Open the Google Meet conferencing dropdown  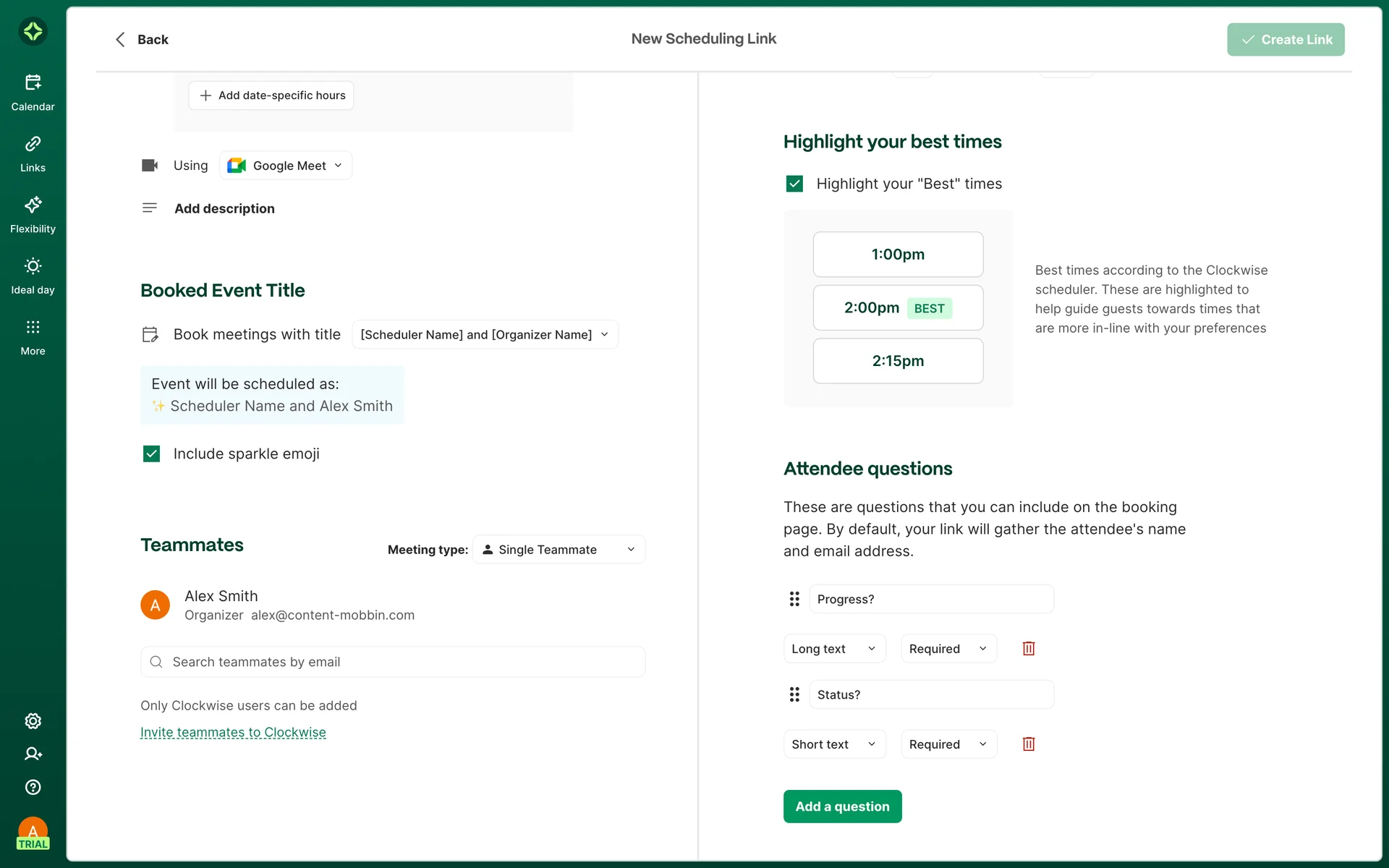(286, 166)
